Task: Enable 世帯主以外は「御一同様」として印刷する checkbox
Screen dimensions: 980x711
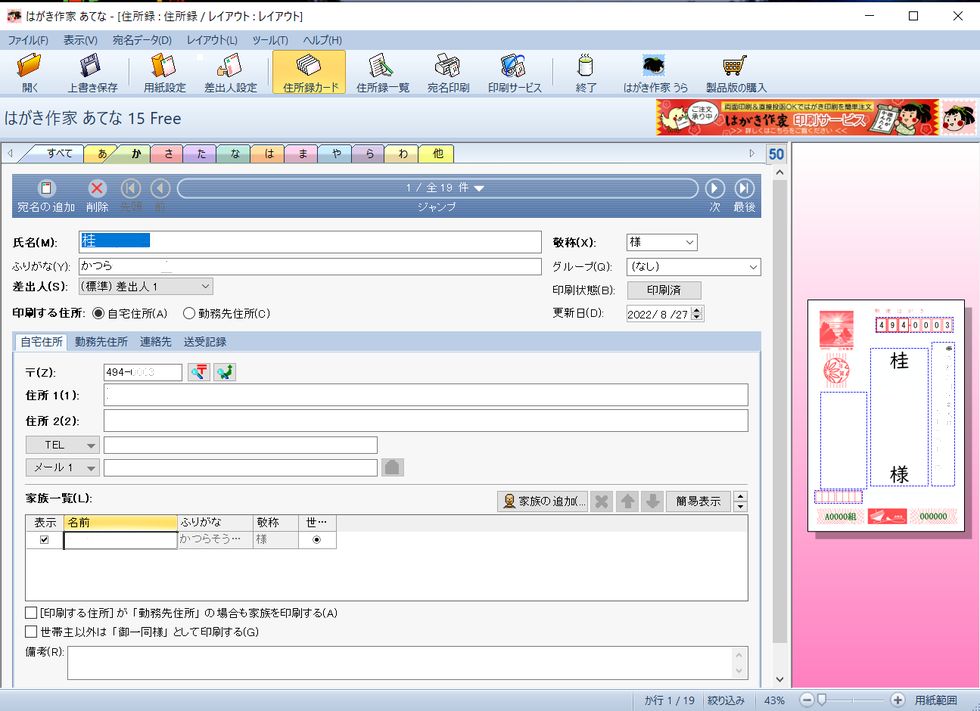Action: tap(32, 632)
